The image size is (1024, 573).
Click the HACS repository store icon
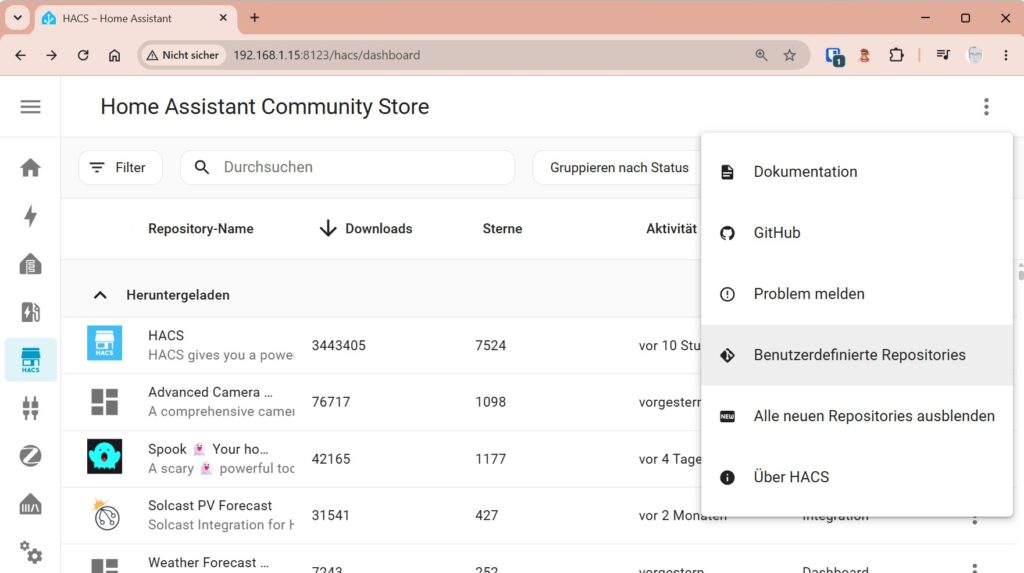click(104, 343)
